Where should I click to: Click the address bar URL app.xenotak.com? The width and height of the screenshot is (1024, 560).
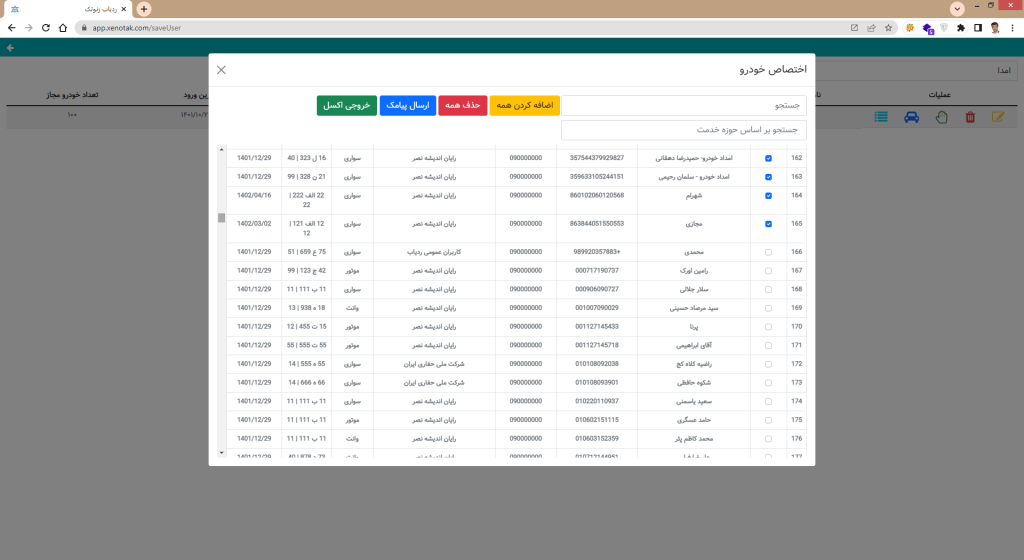pyautogui.click(x=136, y=28)
